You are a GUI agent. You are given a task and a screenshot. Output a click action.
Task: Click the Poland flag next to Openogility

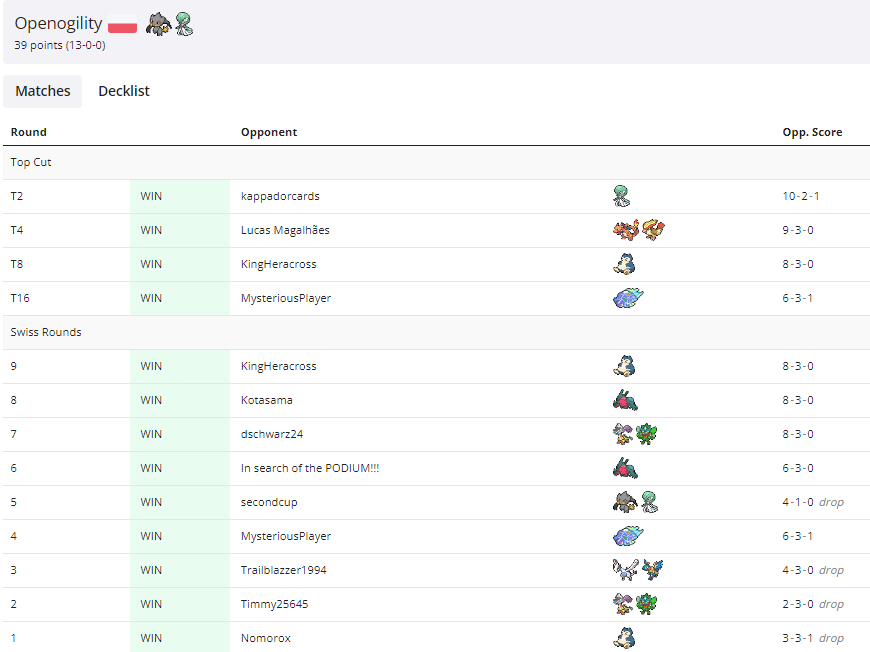(x=122, y=25)
